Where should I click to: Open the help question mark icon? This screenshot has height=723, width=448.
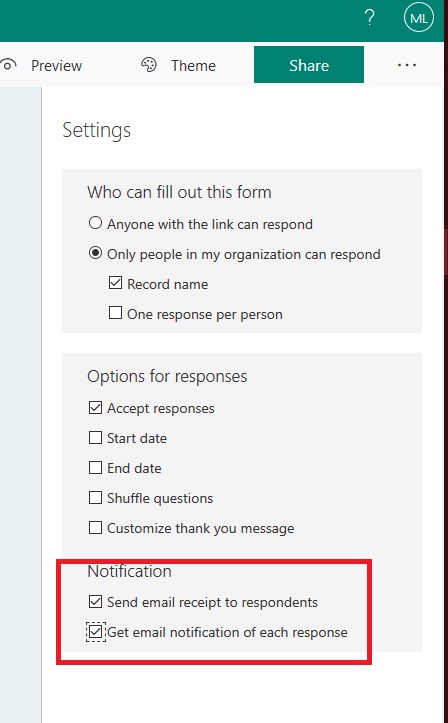369,18
